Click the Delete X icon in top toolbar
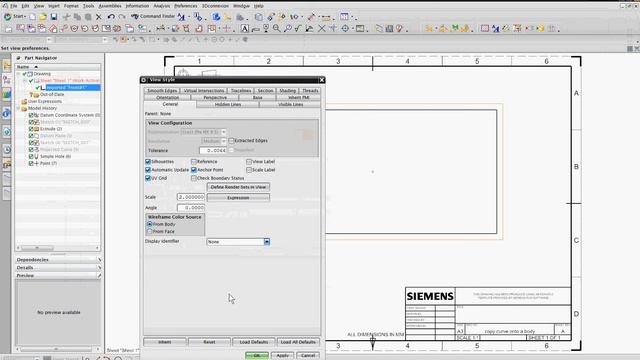This screenshot has height=360, width=640. pyautogui.click(x=98, y=17)
